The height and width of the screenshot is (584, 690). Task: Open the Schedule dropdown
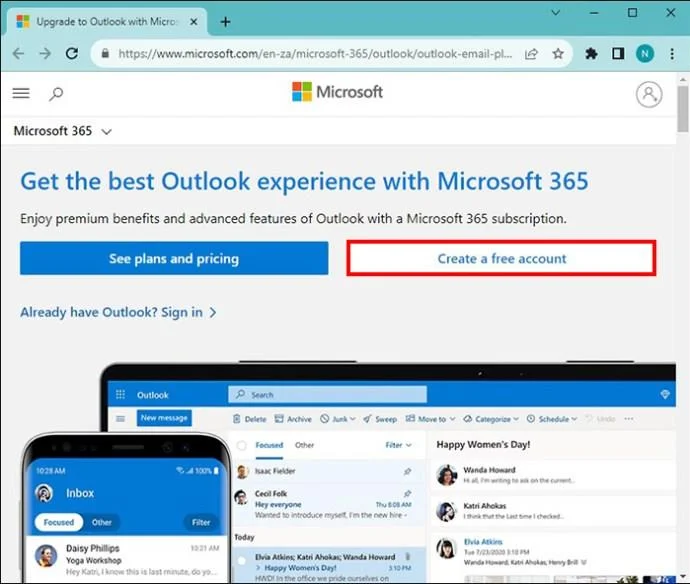click(x=552, y=419)
